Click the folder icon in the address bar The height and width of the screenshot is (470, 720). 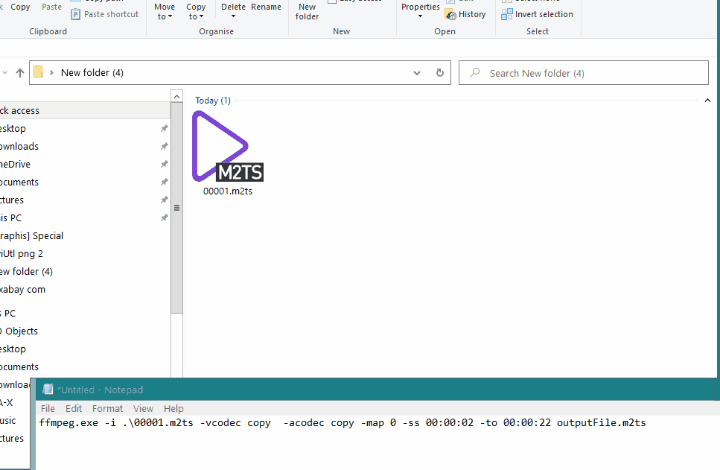[x=38, y=72]
